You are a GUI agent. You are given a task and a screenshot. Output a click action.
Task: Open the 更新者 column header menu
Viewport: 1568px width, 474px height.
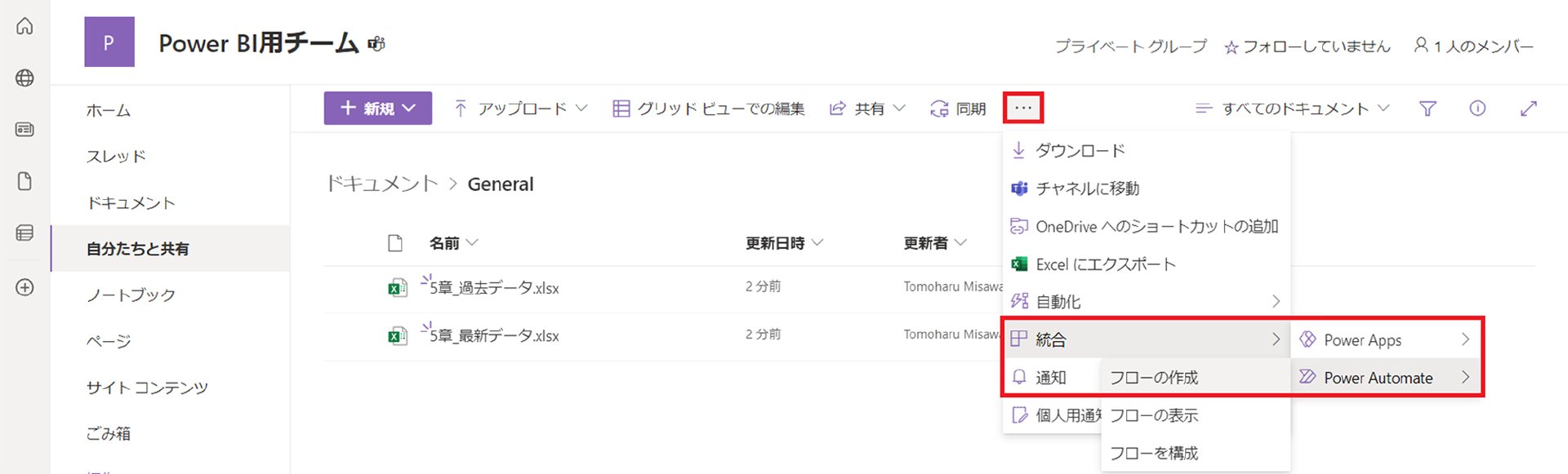pyautogui.click(x=935, y=243)
